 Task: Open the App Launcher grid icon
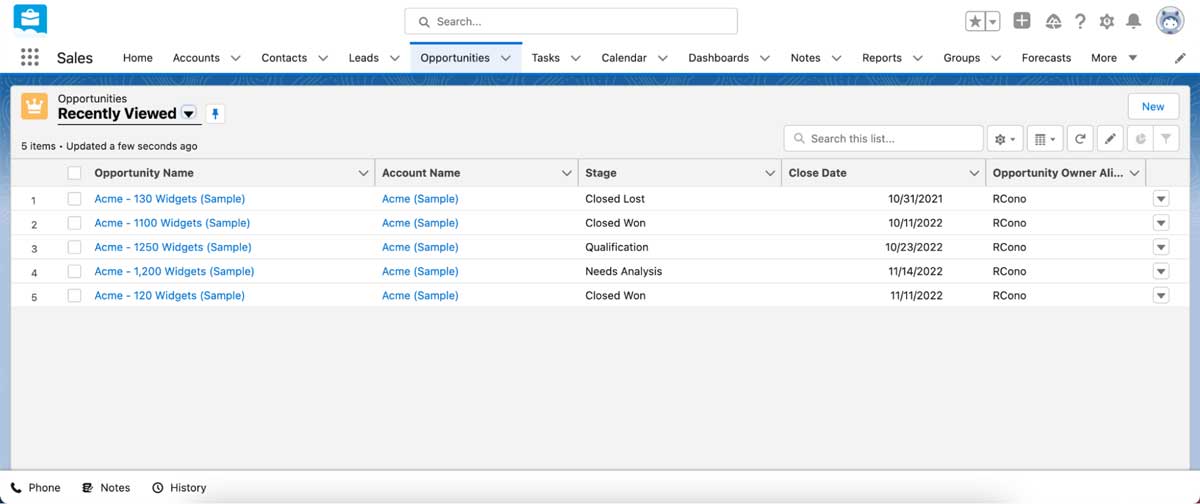tap(30, 58)
